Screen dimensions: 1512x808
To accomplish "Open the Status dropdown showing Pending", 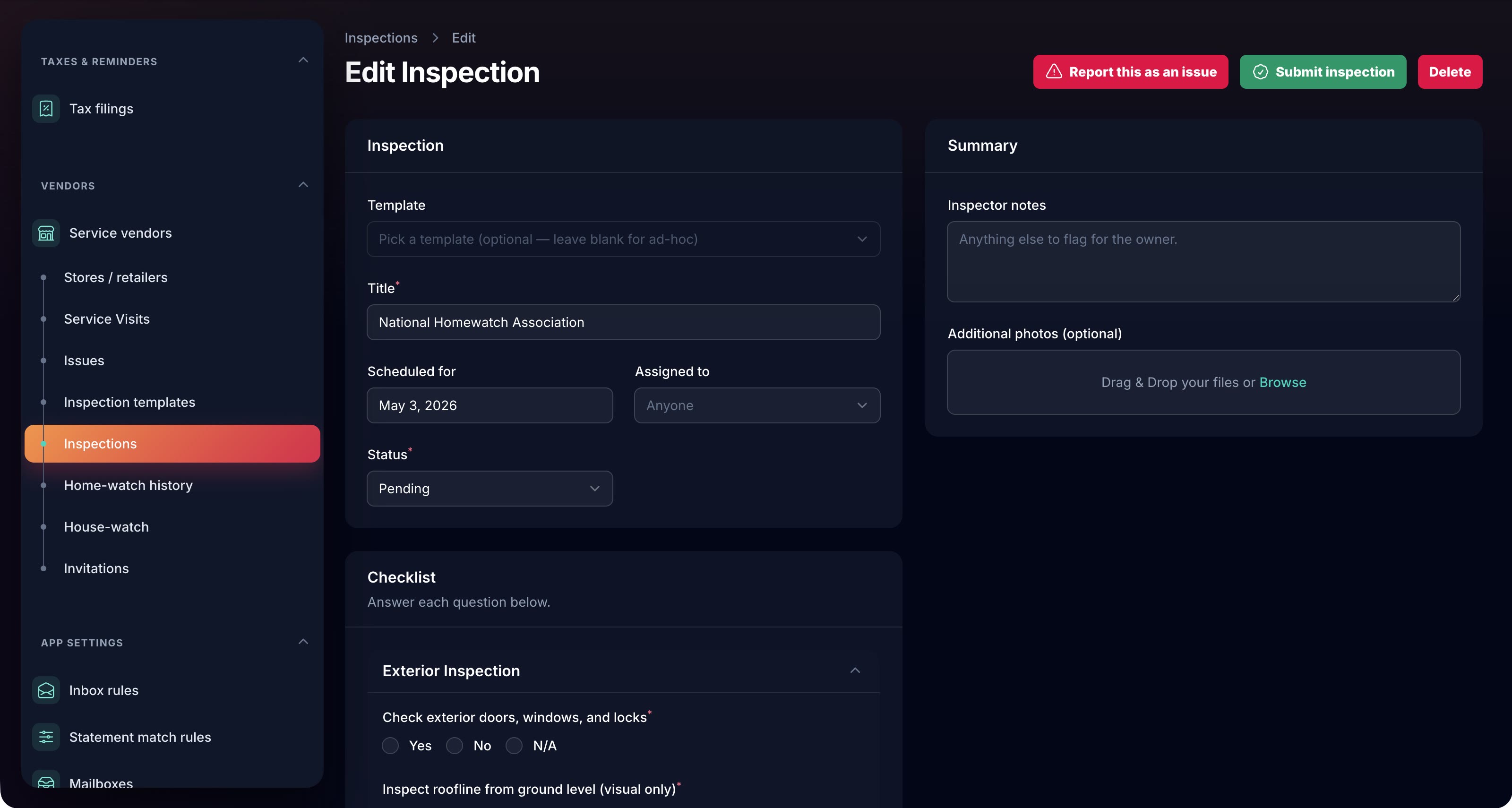I will (490, 488).
